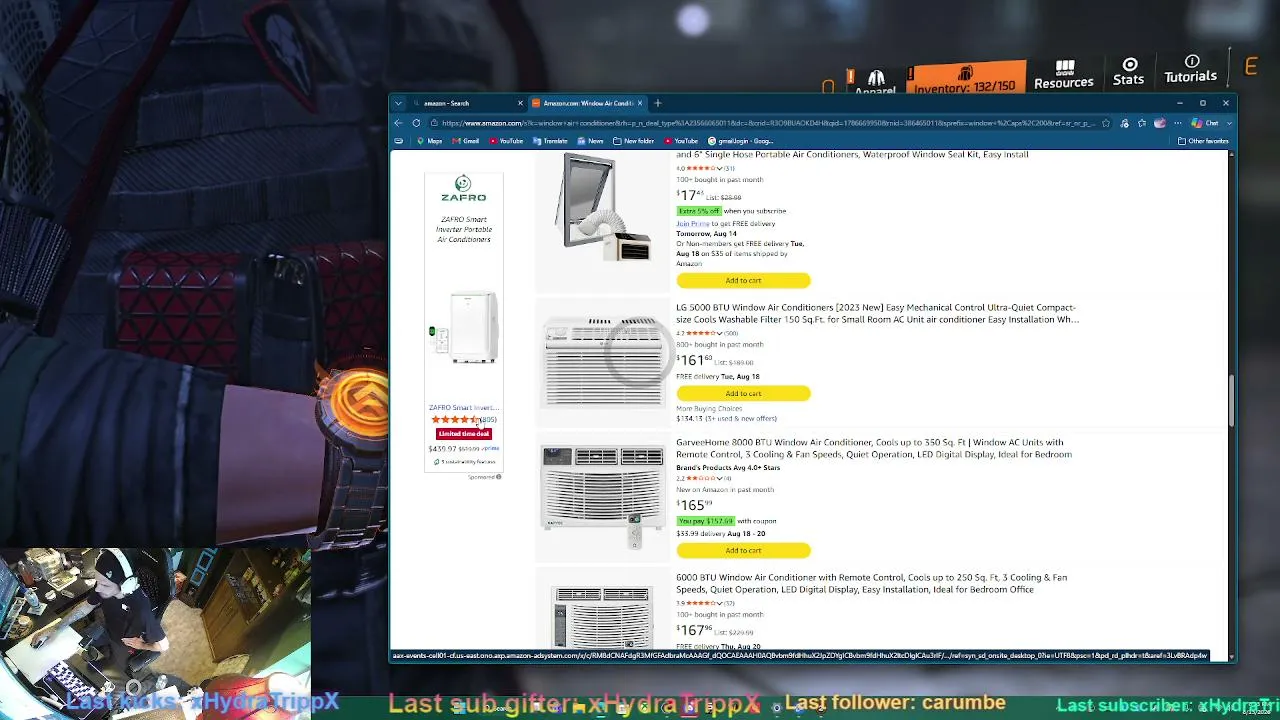Open the first YouTube bookmark
Viewport: 1280px width, 720px height.
point(507,141)
